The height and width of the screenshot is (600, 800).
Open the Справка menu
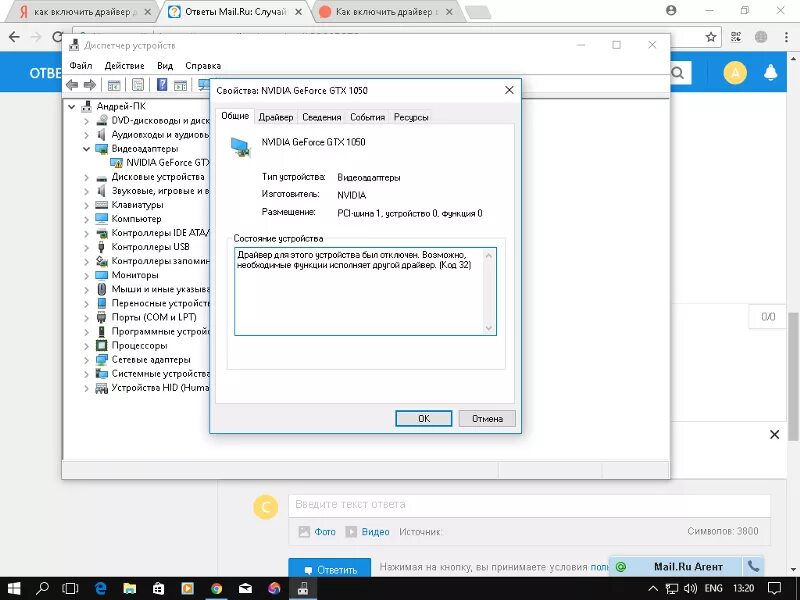point(203,66)
